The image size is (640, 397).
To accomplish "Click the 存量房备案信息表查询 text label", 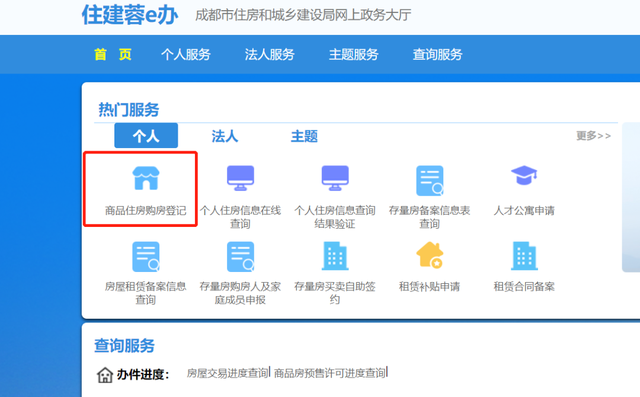I will point(429,217).
